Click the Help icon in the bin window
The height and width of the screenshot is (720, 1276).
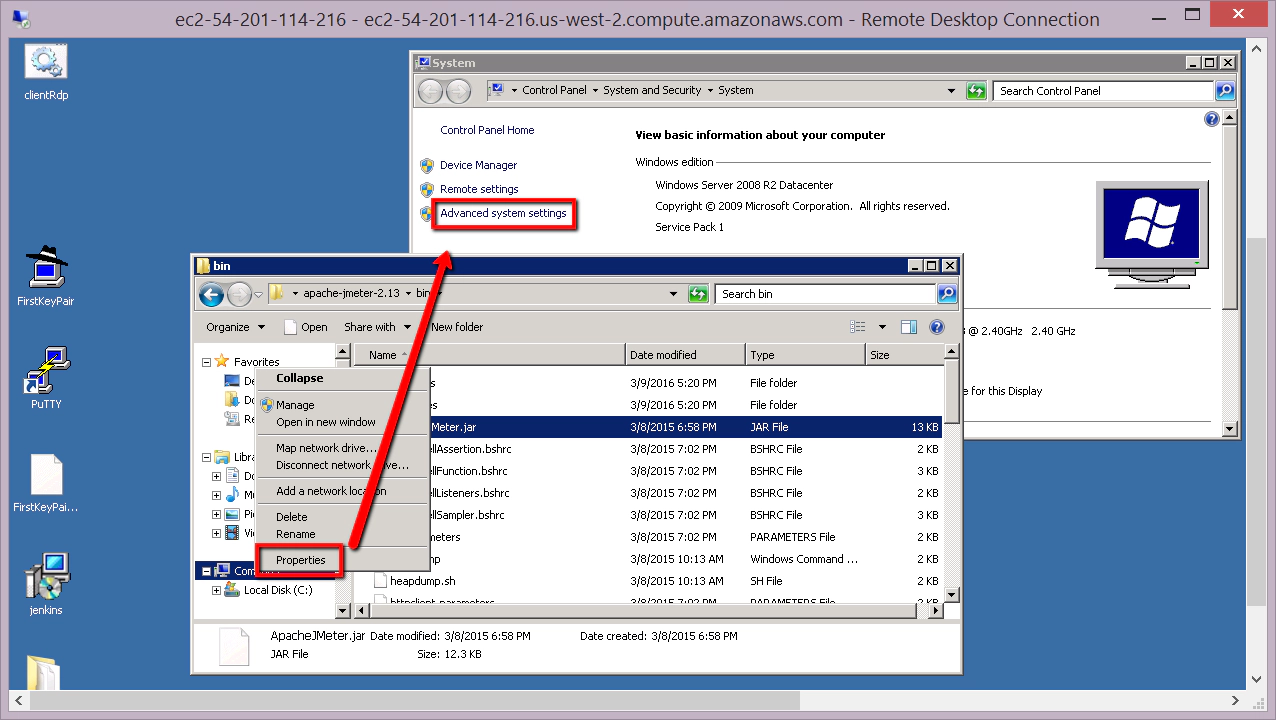(x=936, y=327)
